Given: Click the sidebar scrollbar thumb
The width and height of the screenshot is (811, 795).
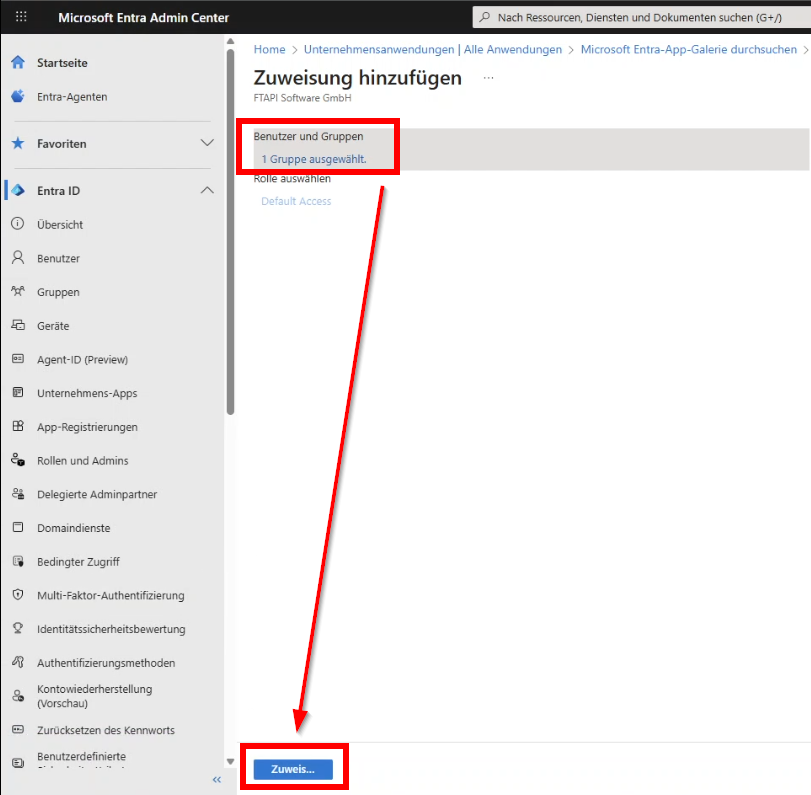Looking at the screenshot, I should pyautogui.click(x=231, y=232).
